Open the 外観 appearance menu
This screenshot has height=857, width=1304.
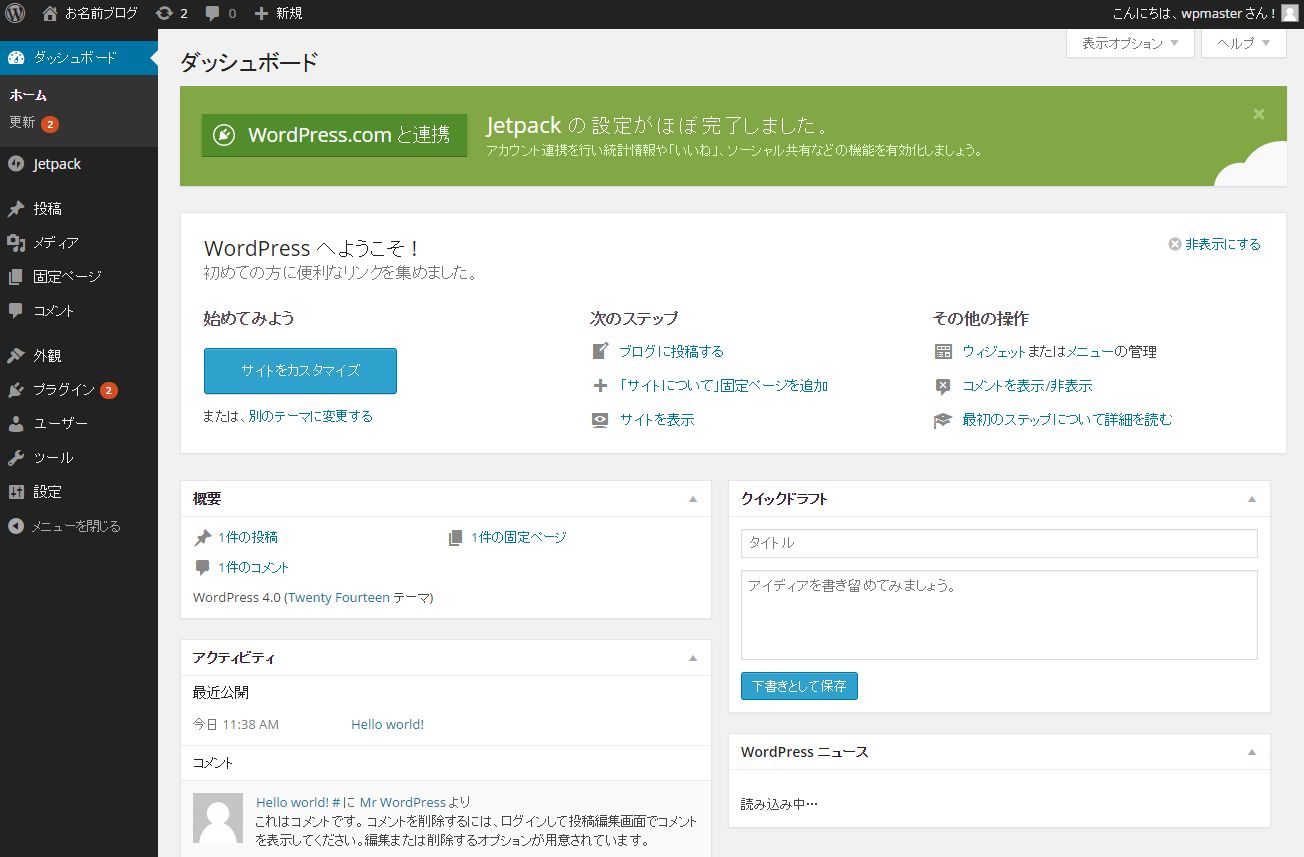(x=78, y=356)
